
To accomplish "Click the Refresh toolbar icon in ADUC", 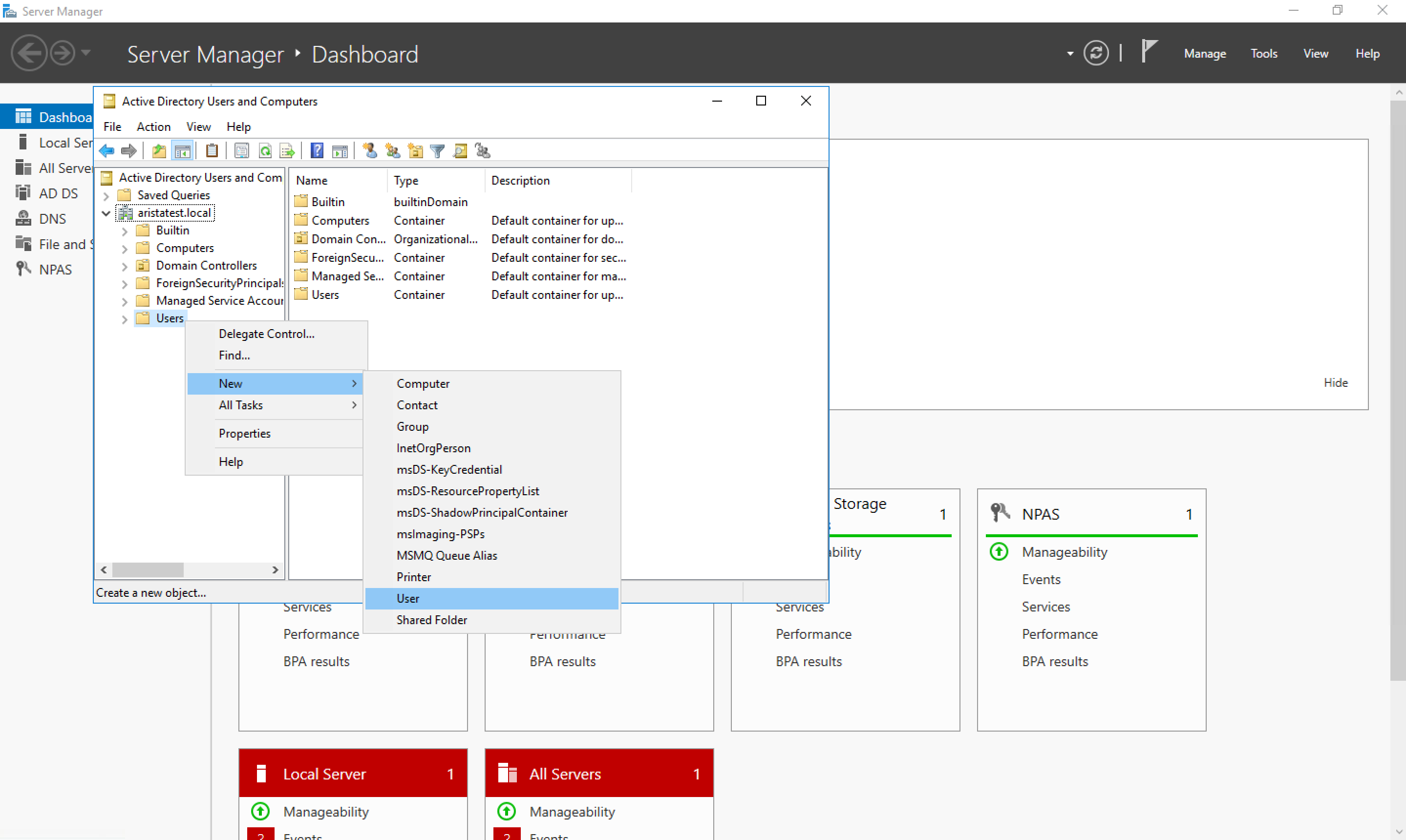I will [x=265, y=151].
